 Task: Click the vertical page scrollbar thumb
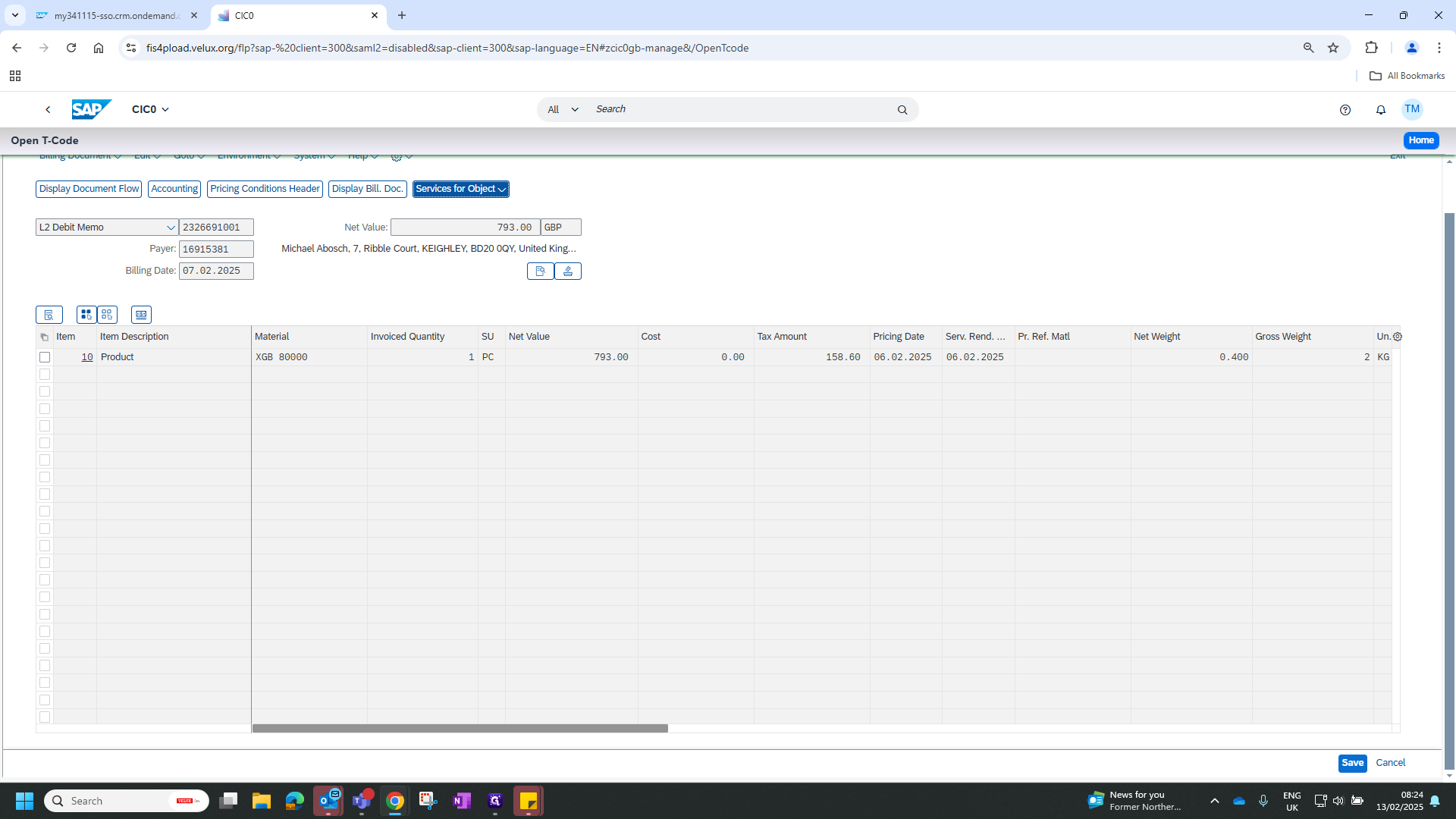[1449, 491]
